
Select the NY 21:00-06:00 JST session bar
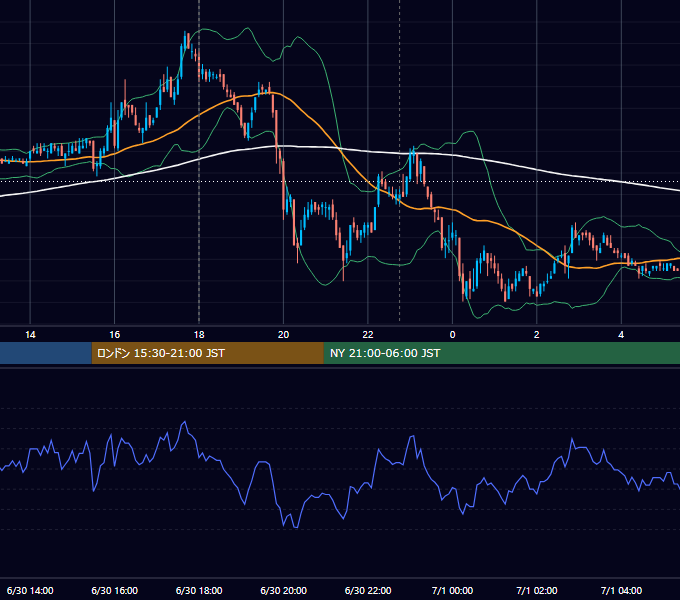click(x=502, y=353)
